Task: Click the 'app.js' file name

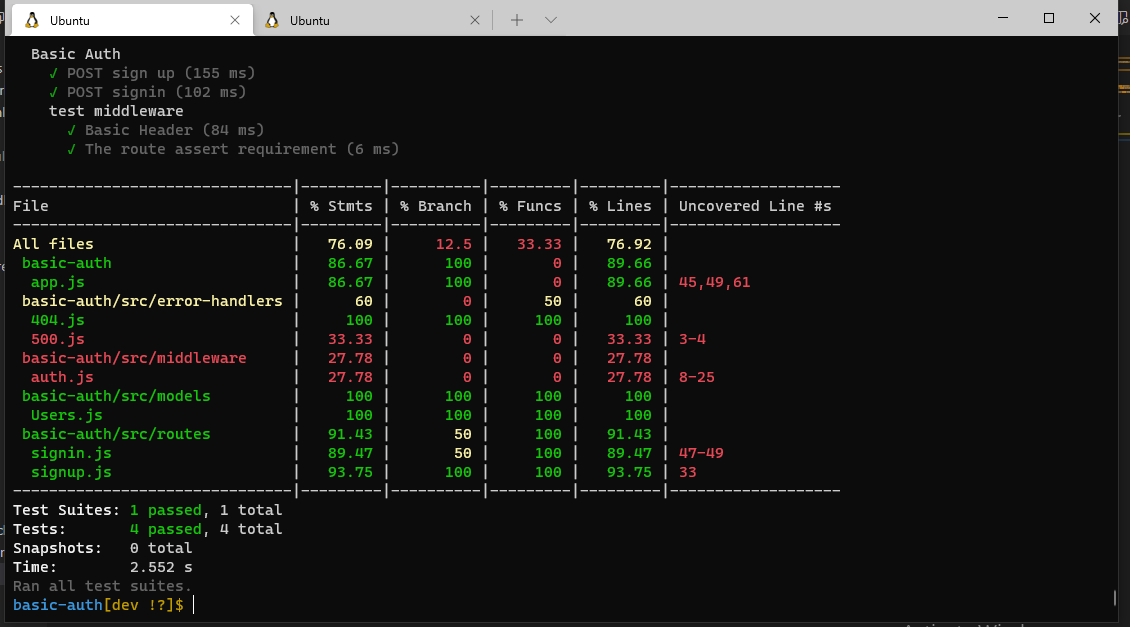Action: coord(58,283)
